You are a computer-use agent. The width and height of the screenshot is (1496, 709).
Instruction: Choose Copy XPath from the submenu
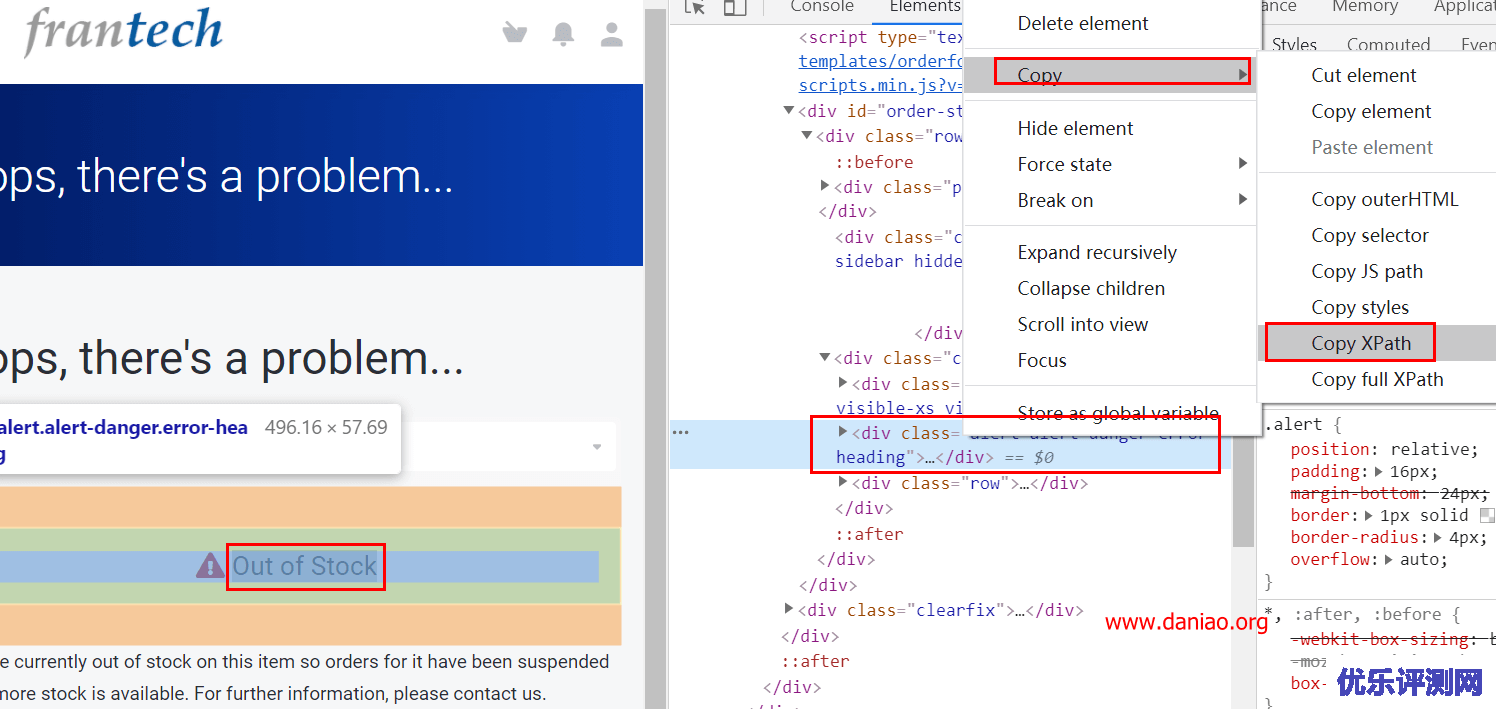tap(1361, 343)
